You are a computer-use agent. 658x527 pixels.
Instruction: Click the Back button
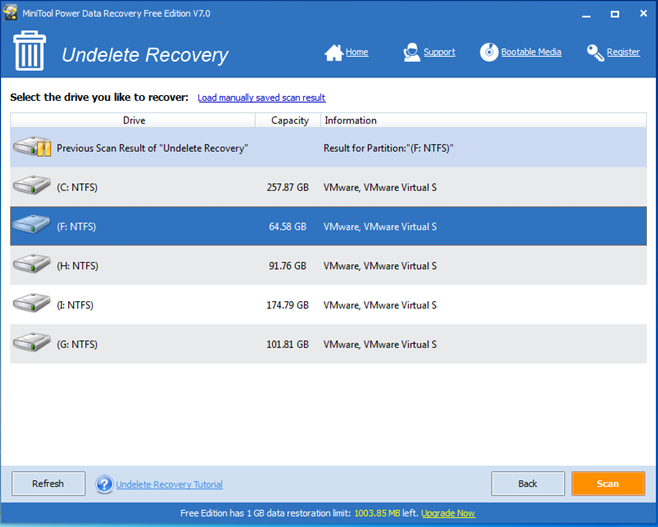coord(527,484)
